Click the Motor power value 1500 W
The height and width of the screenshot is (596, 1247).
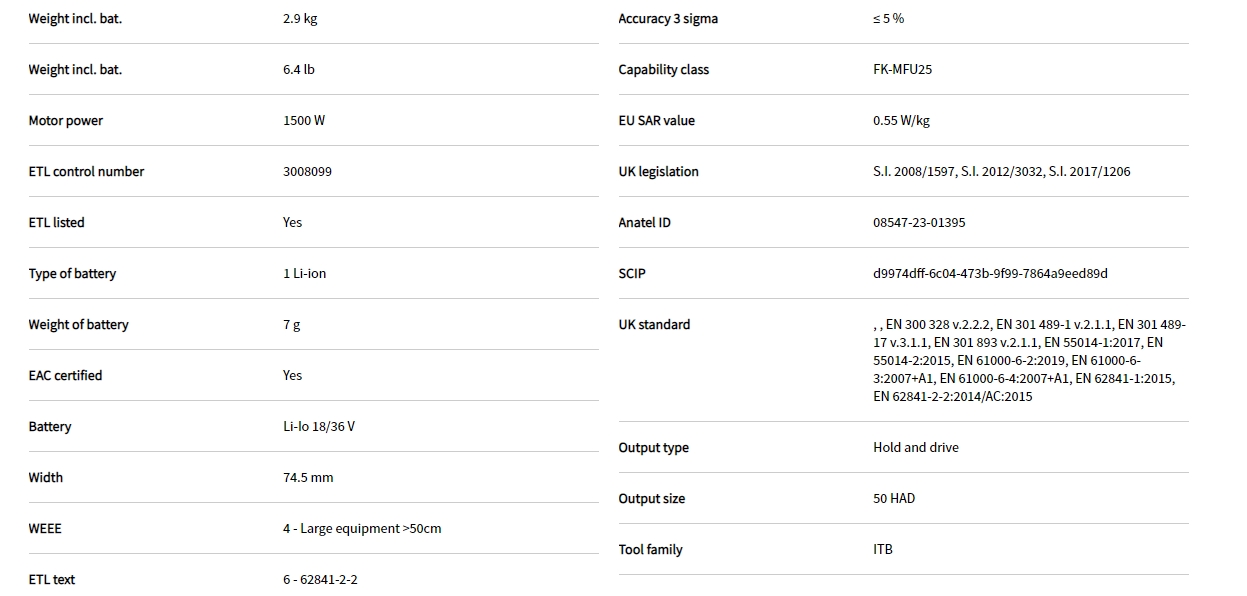tap(303, 121)
